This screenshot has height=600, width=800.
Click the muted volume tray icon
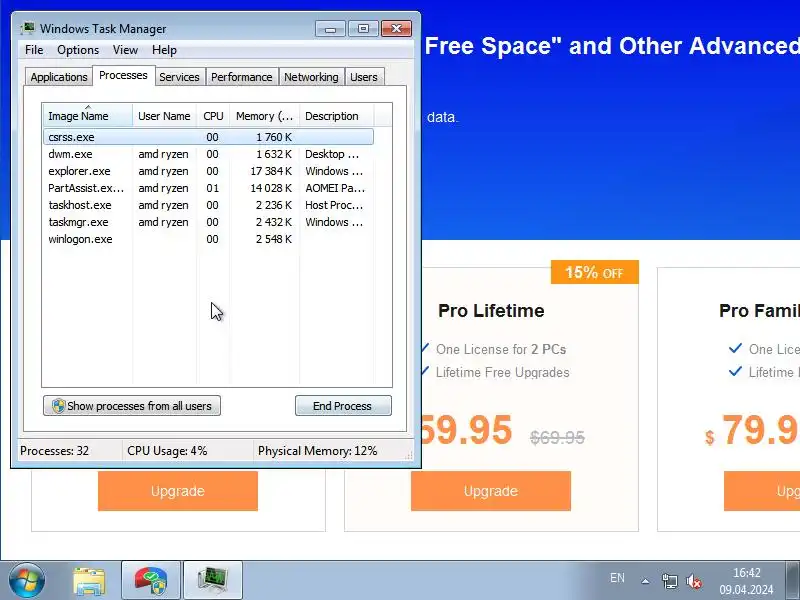tap(694, 581)
